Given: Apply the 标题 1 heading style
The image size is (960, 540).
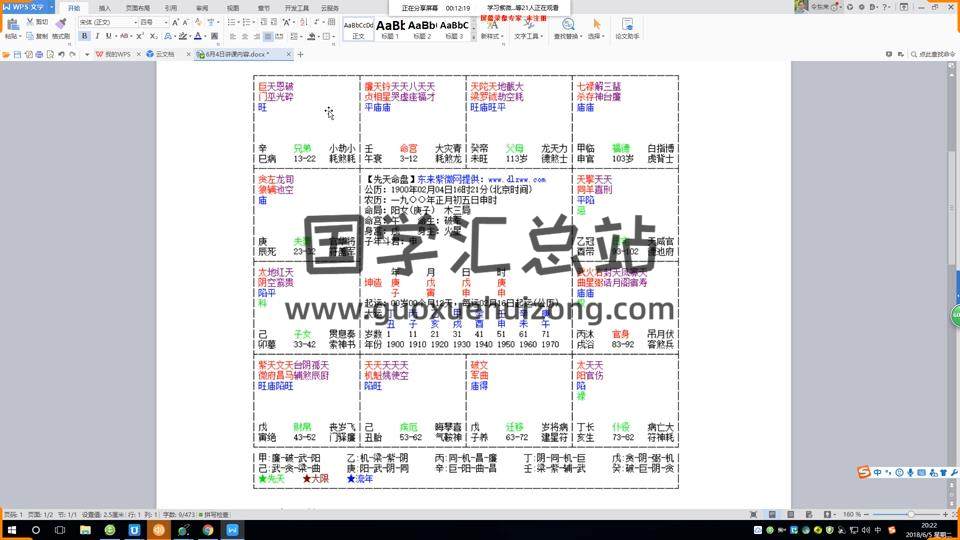Looking at the screenshot, I should coord(390,28).
